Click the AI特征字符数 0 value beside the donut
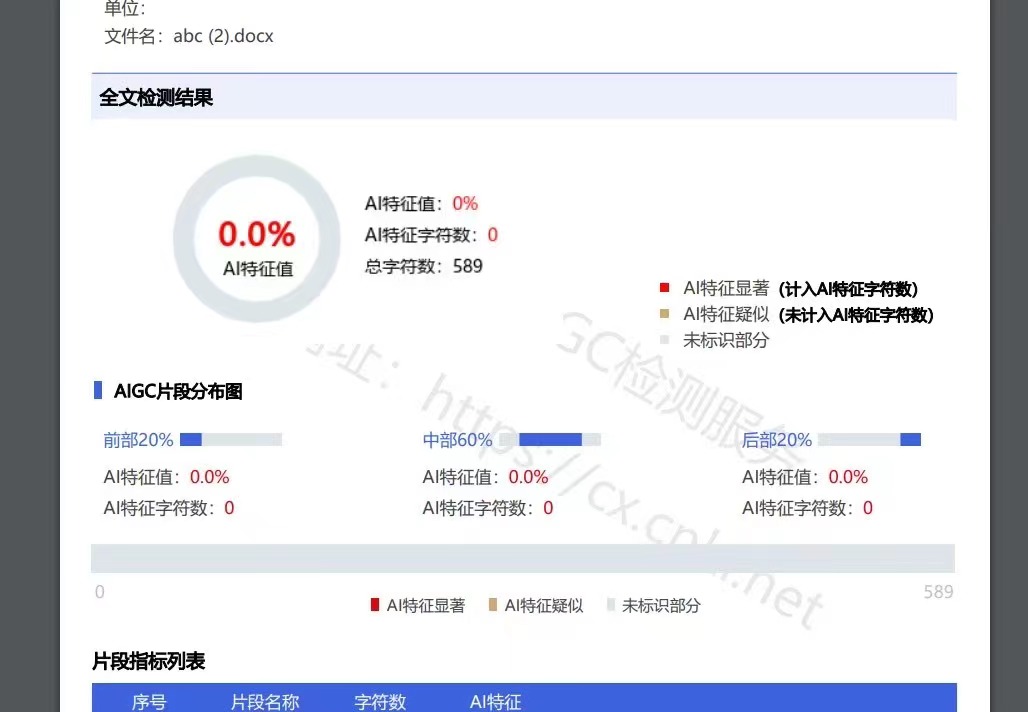The width and height of the screenshot is (1028, 712). point(492,235)
